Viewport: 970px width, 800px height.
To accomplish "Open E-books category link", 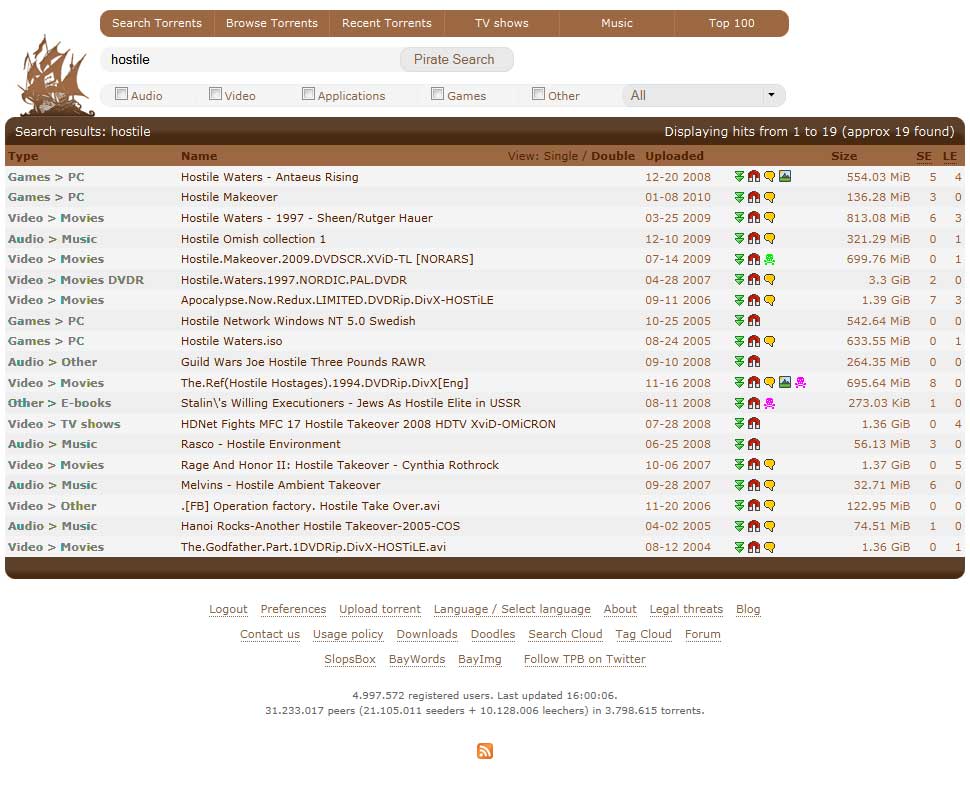I will coord(86,403).
